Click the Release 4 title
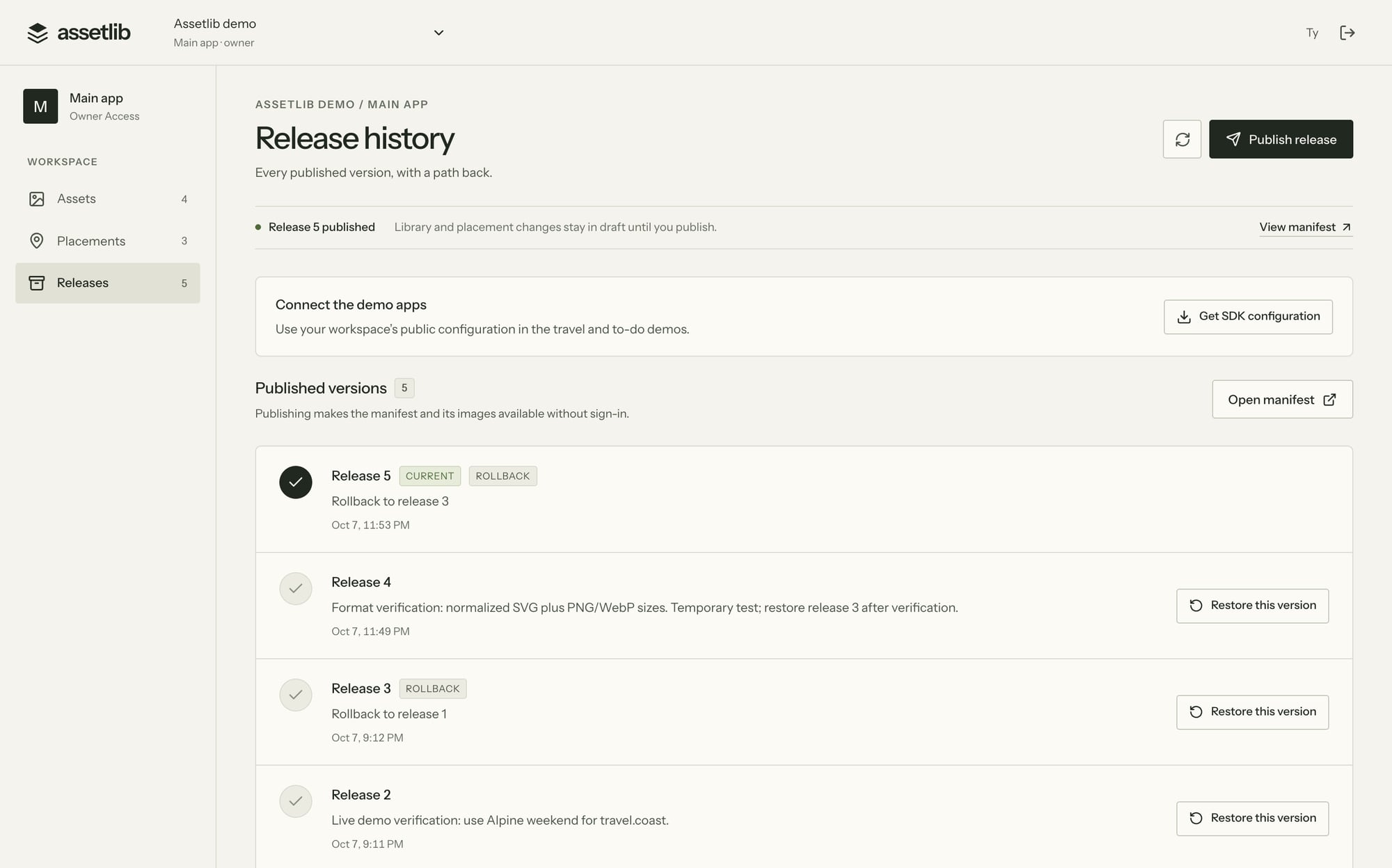The height and width of the screenshot is (868, 1392). pyautogui.click(x=361, y=583)
